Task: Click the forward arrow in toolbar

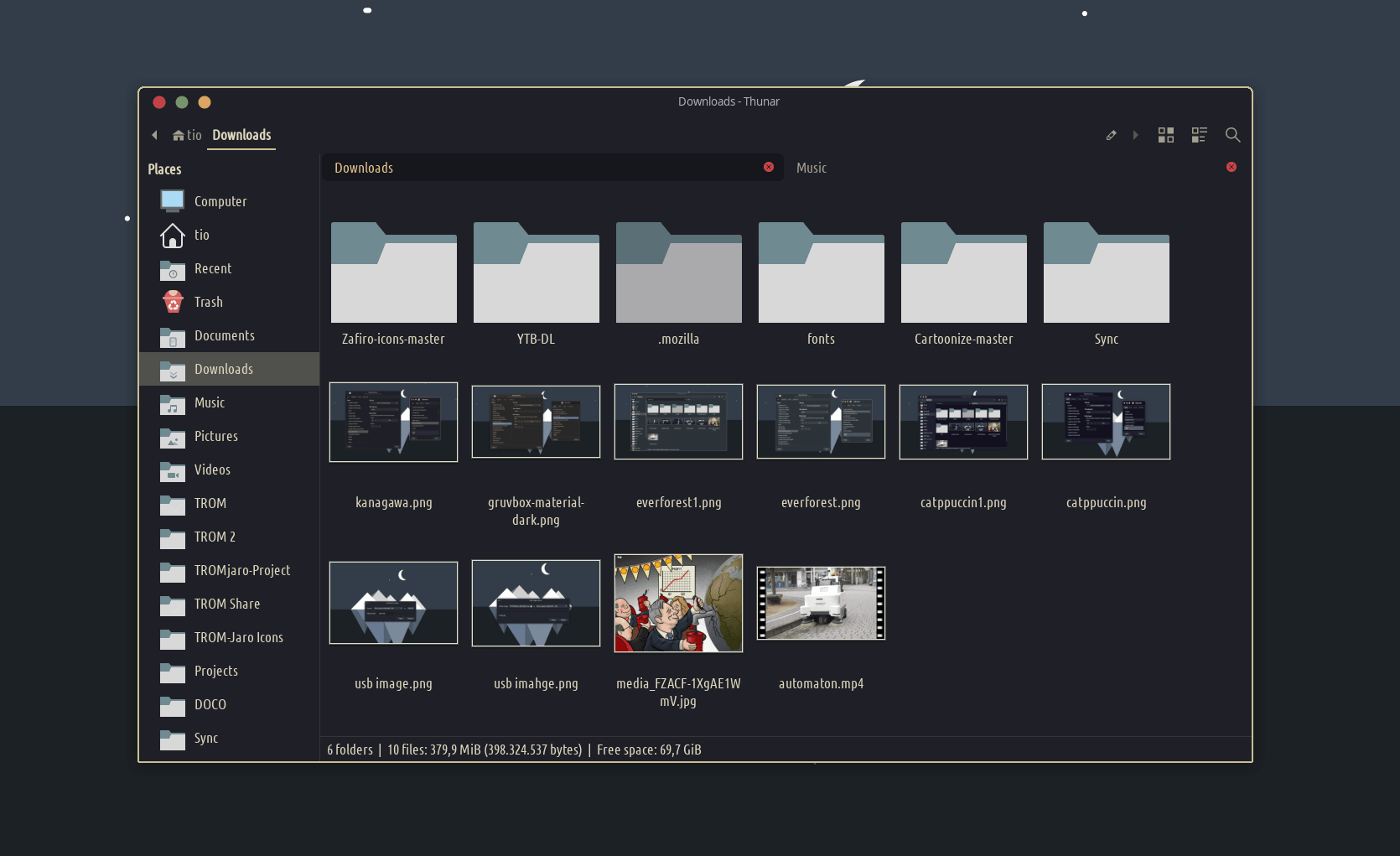Action: (x=1135, y=135)
